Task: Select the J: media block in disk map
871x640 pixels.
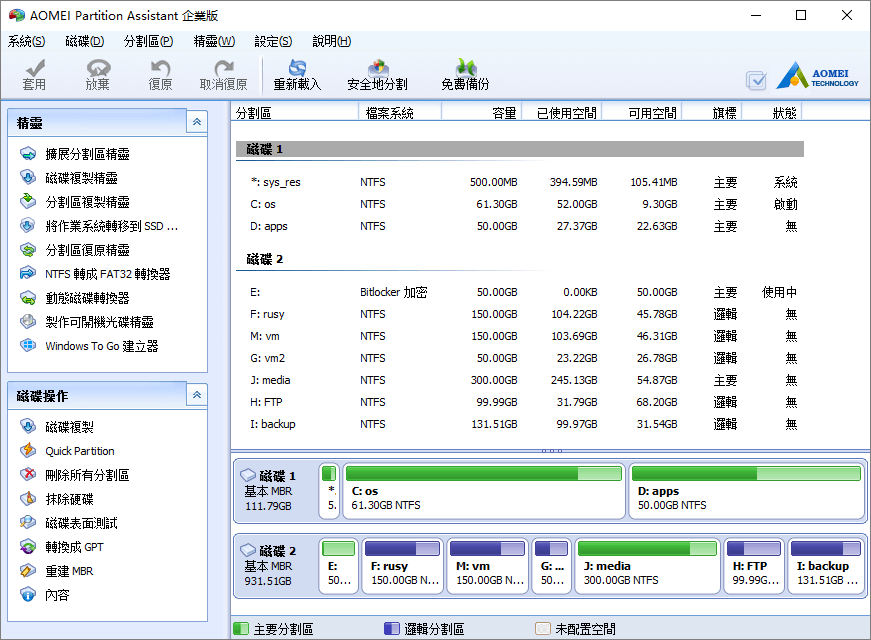Action: [x=647, y=566]
